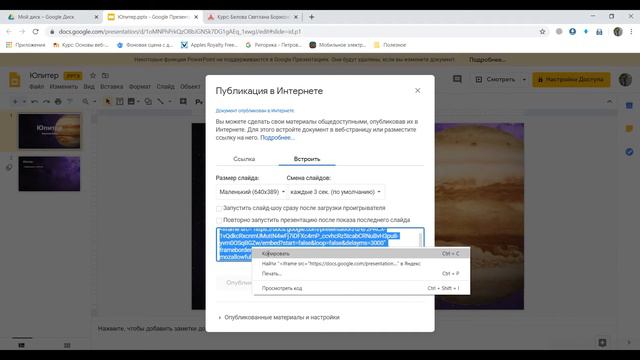640x360 pixels.
Task: Choose Копировать from the context menu
Action: coord(361,253)
